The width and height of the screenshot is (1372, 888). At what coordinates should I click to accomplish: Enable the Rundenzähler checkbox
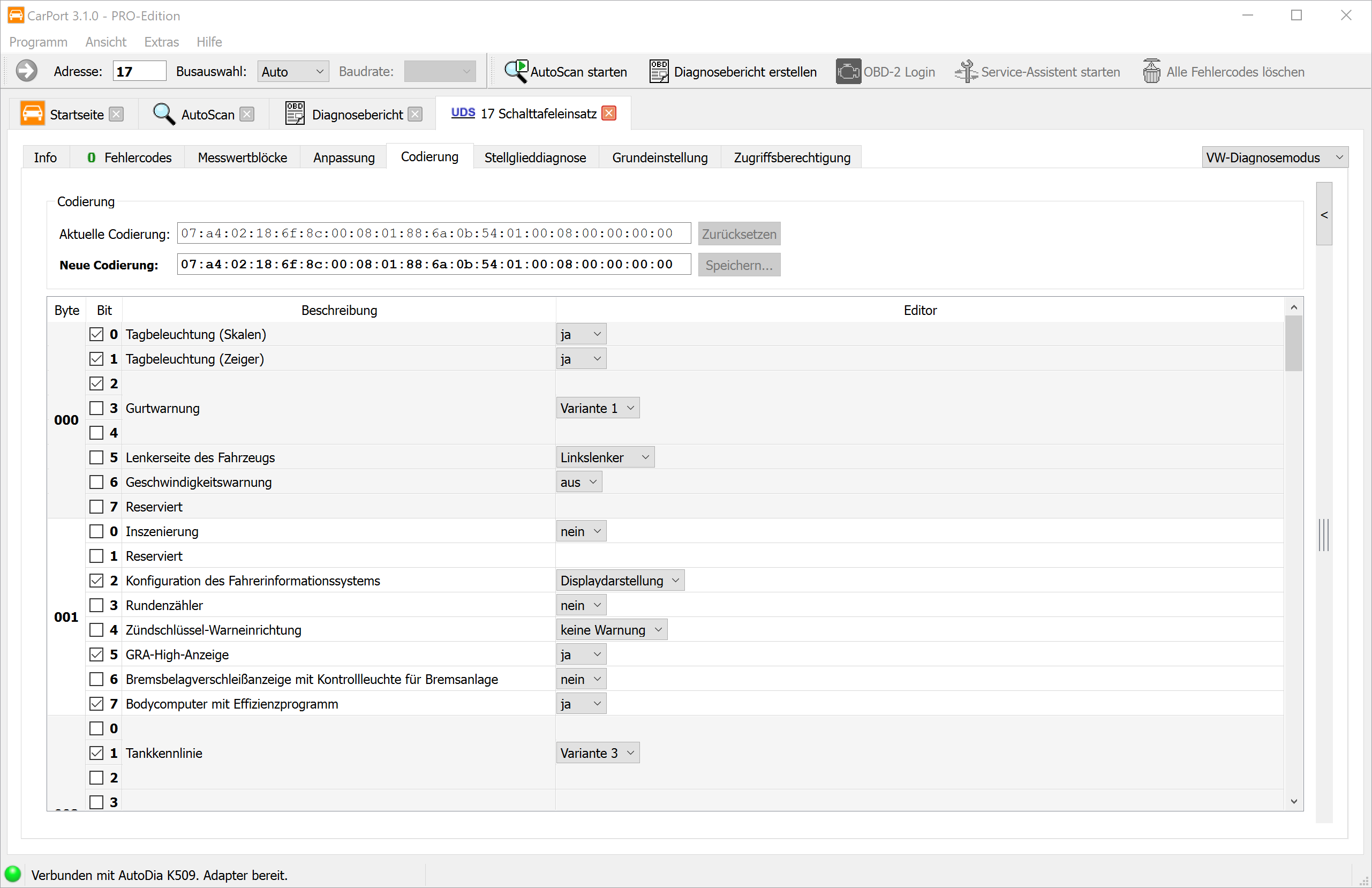click(x=96, y=605)
